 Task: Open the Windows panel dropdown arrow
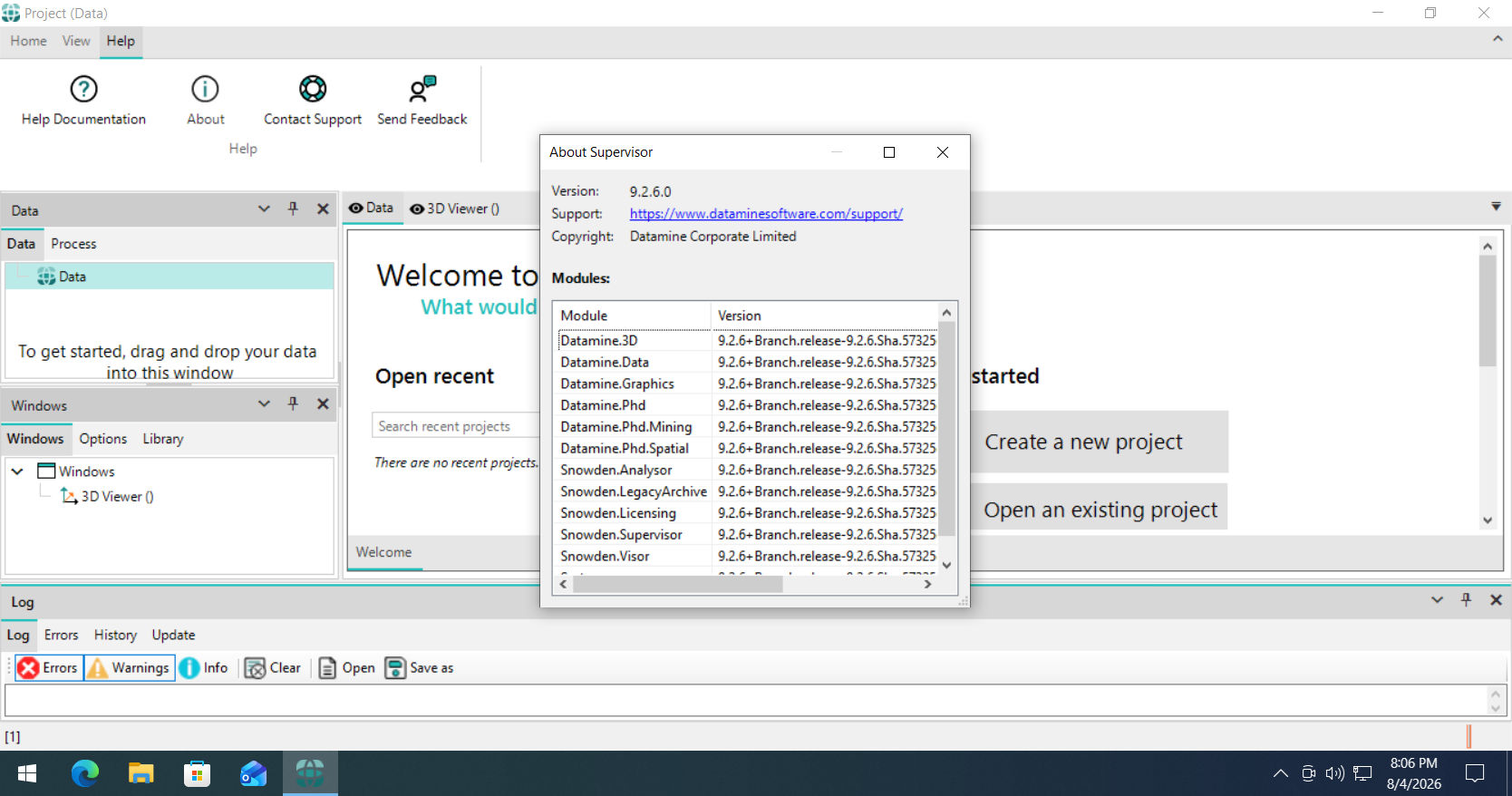click(264, 403)
